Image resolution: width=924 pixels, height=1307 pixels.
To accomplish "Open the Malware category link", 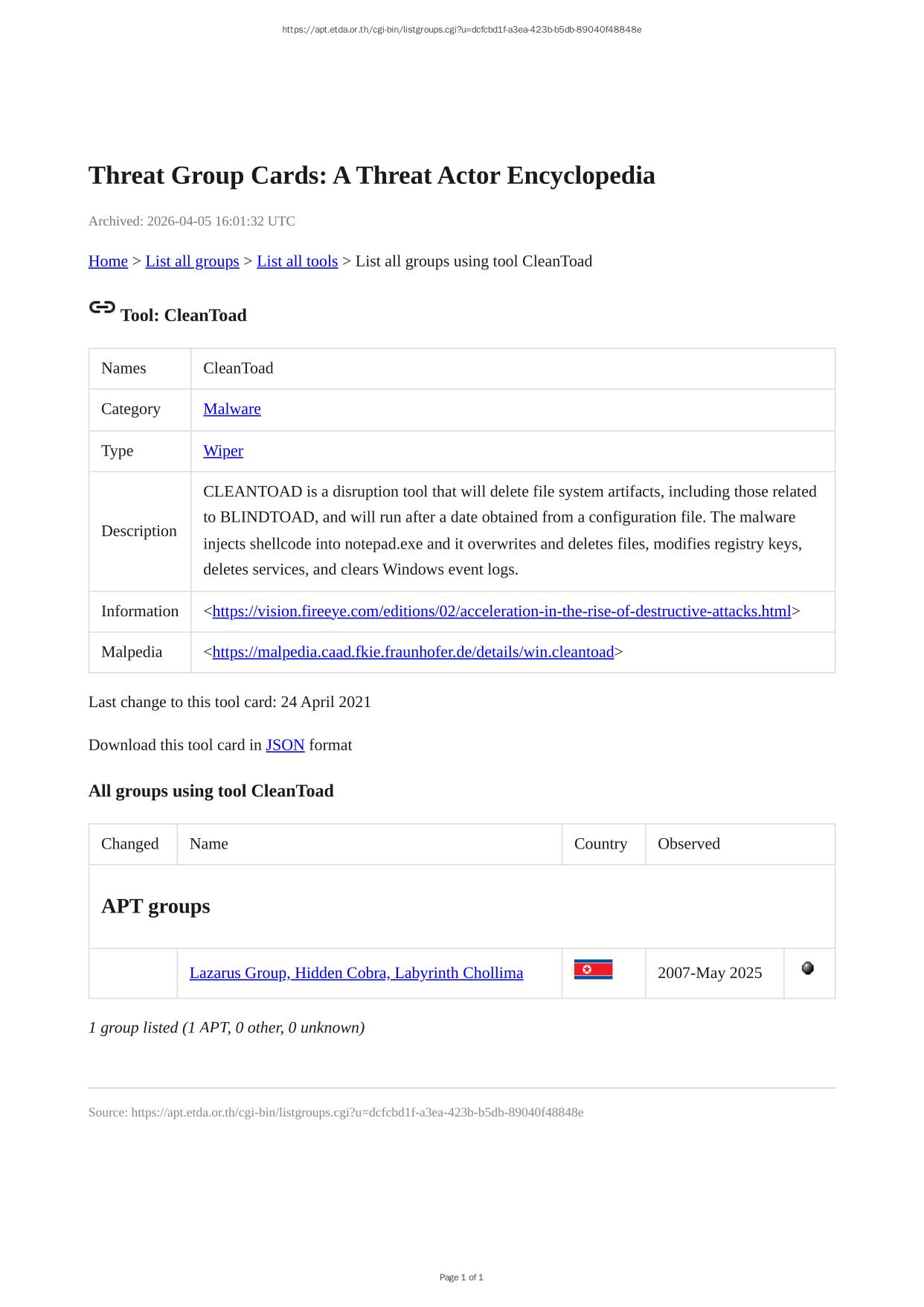I will click(x=231, y=409).
